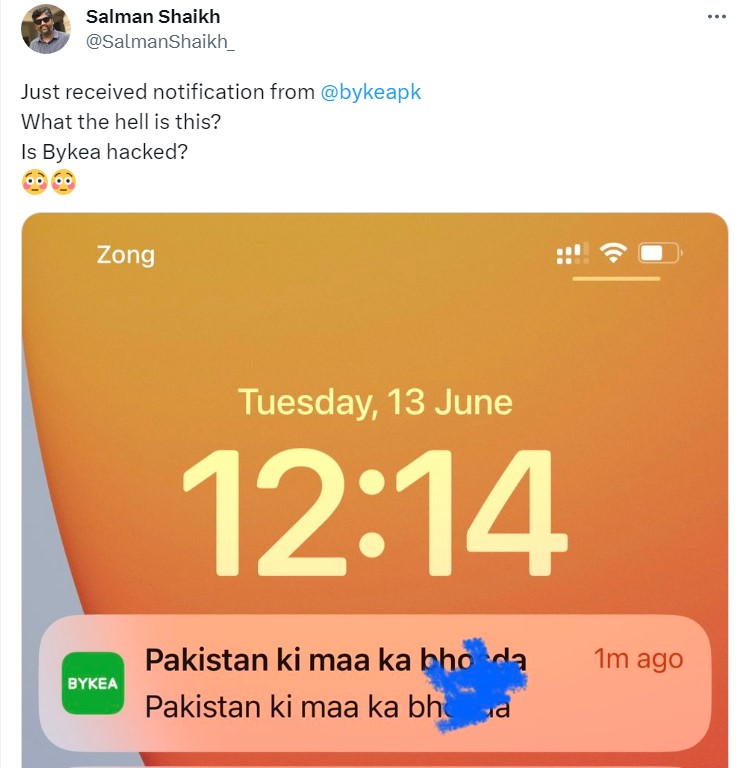Open the three-dot more options menu
This screenshot has height=768, width=746.
[717, 17]
